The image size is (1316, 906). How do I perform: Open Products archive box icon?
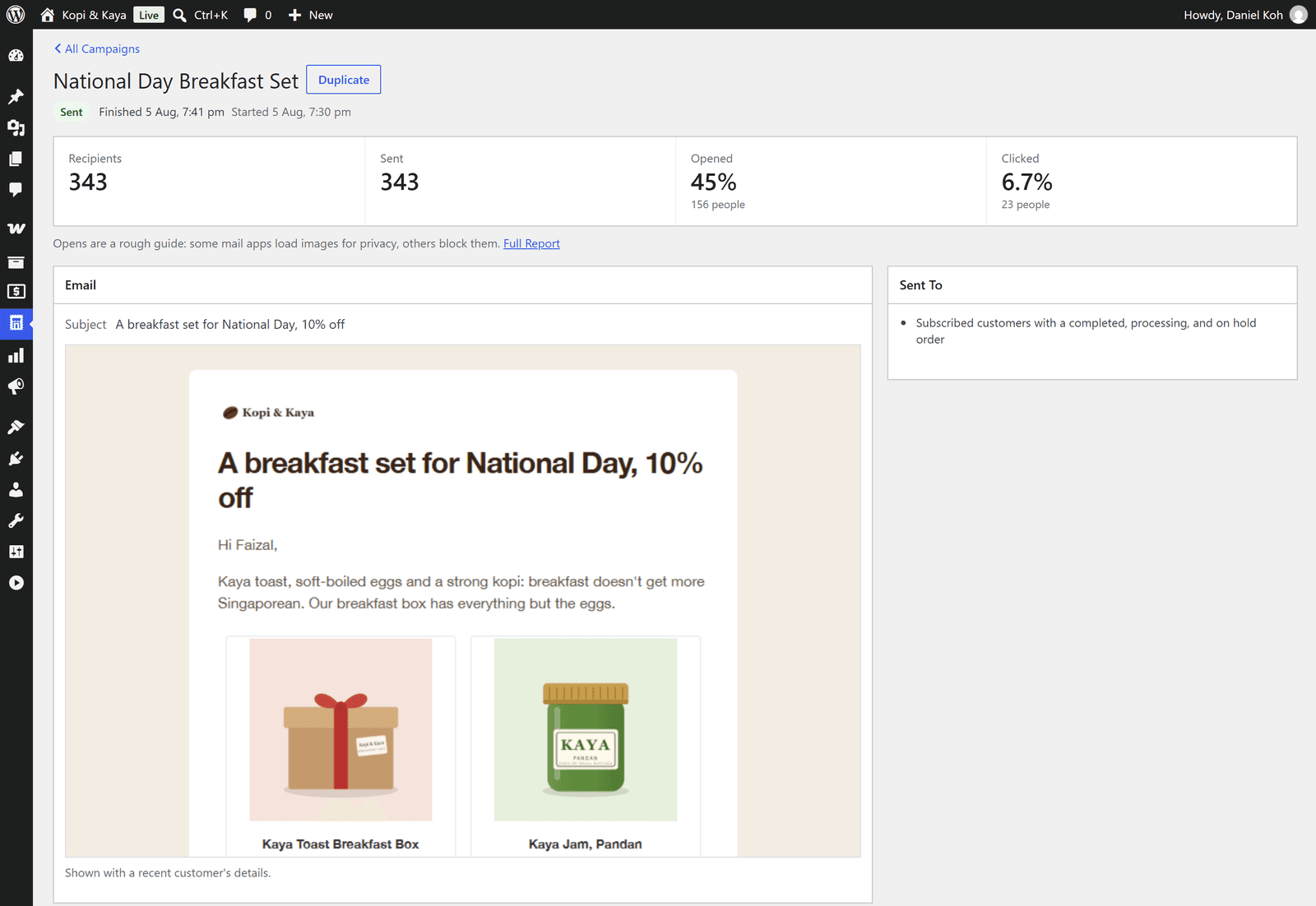(16, 262)
